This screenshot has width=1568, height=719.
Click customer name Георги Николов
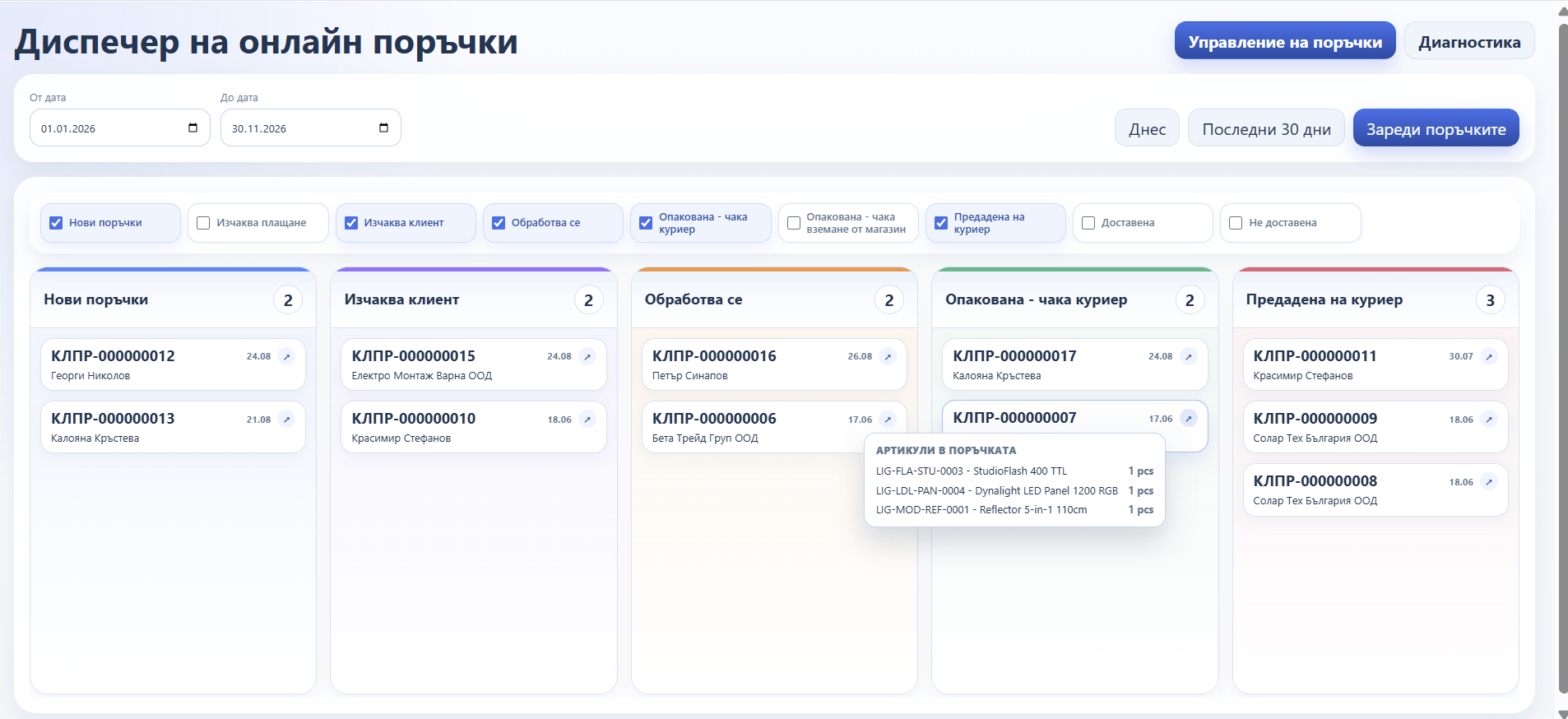[90, 376]
